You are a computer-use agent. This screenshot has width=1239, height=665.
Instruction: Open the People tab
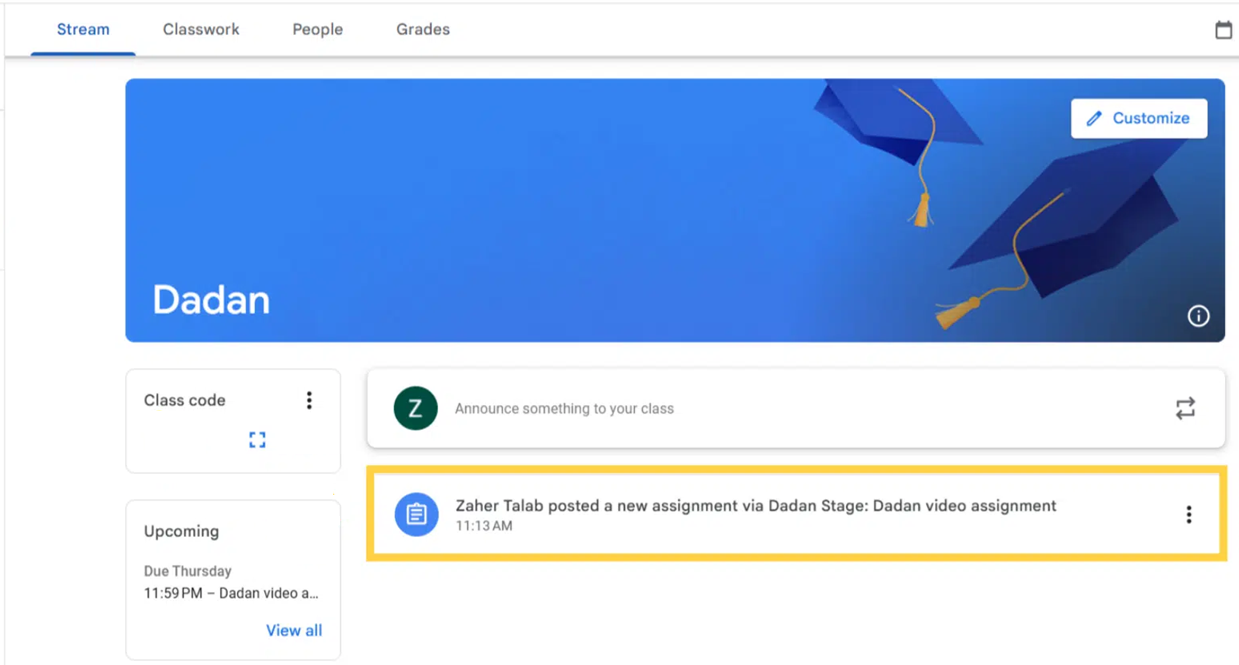point(317,29)
